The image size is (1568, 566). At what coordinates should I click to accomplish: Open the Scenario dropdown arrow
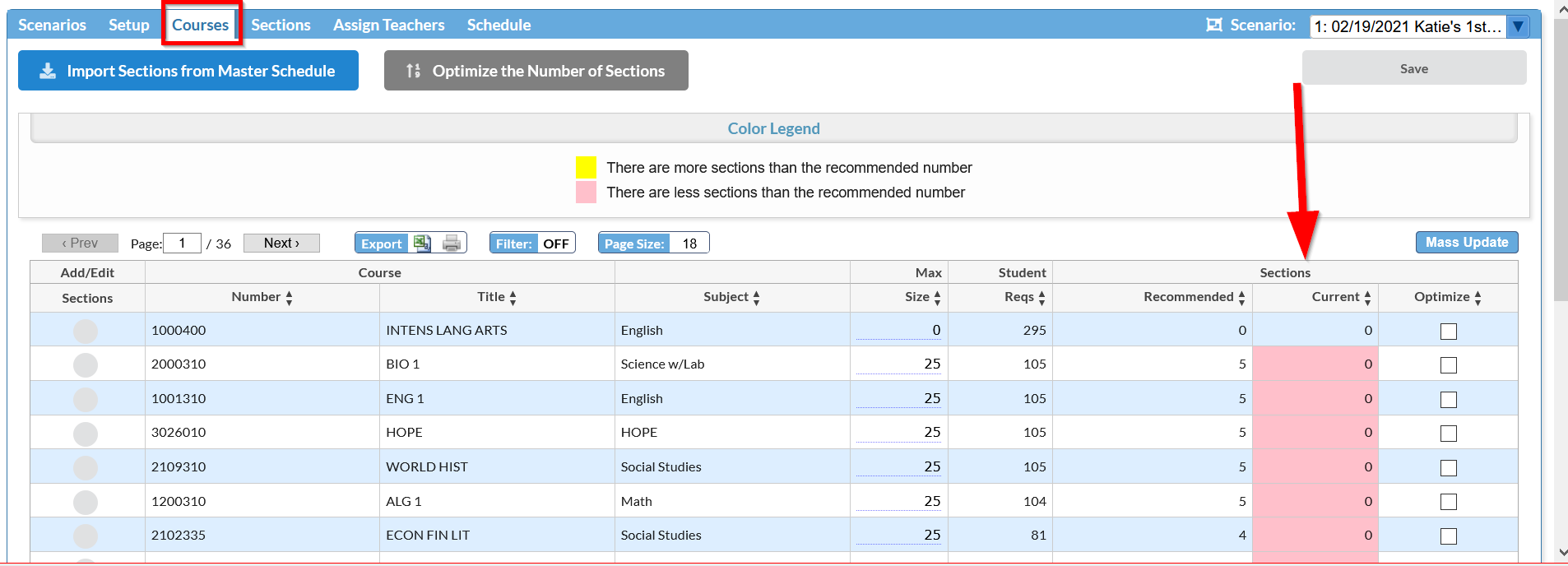1518,26
